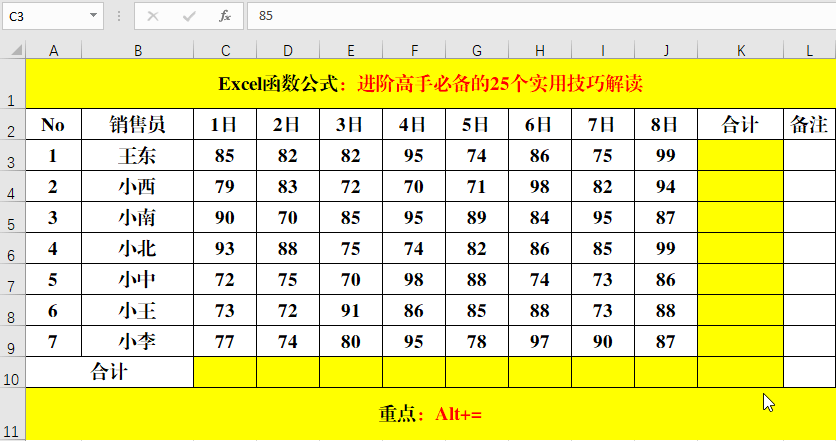Click the '重点：Alt+=' note cell
Image resolution: width=836 pixels, height=441 pixels.
pyautogui.click(x=431, y=414)
